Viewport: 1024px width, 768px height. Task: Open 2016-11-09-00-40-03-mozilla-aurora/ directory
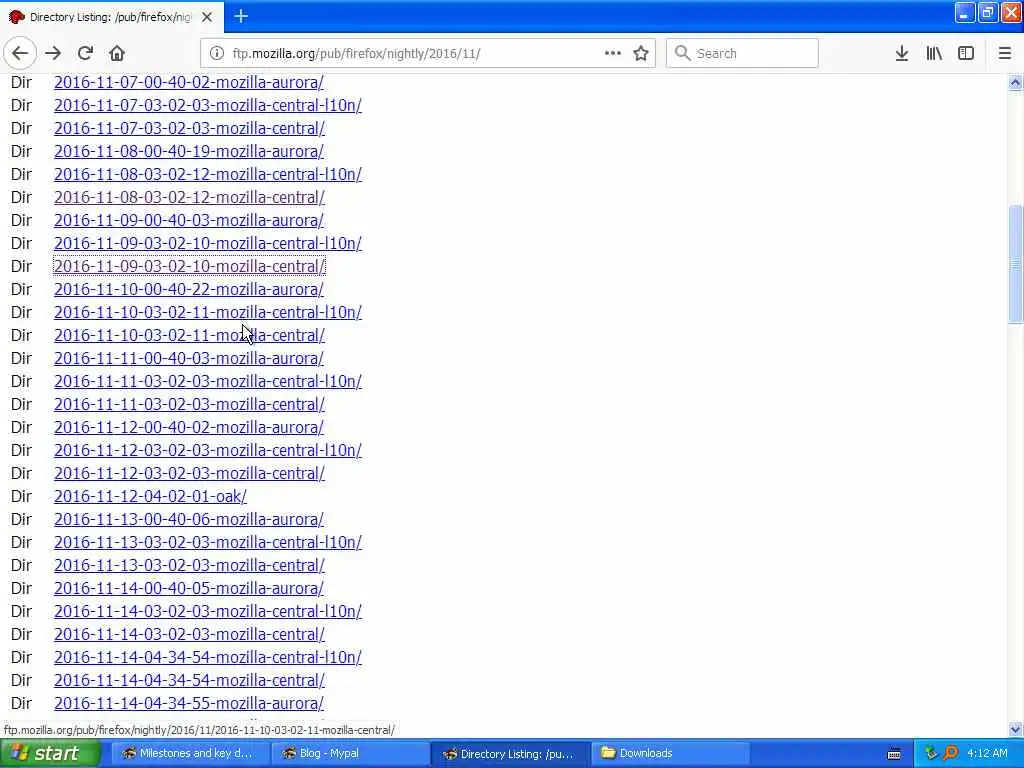coord(189,220)
